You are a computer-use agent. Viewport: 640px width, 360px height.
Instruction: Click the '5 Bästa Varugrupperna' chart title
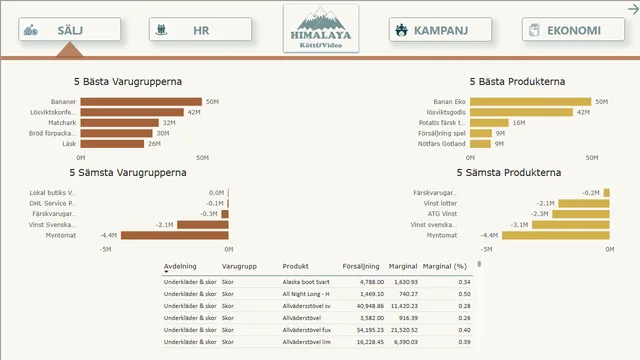128,82
